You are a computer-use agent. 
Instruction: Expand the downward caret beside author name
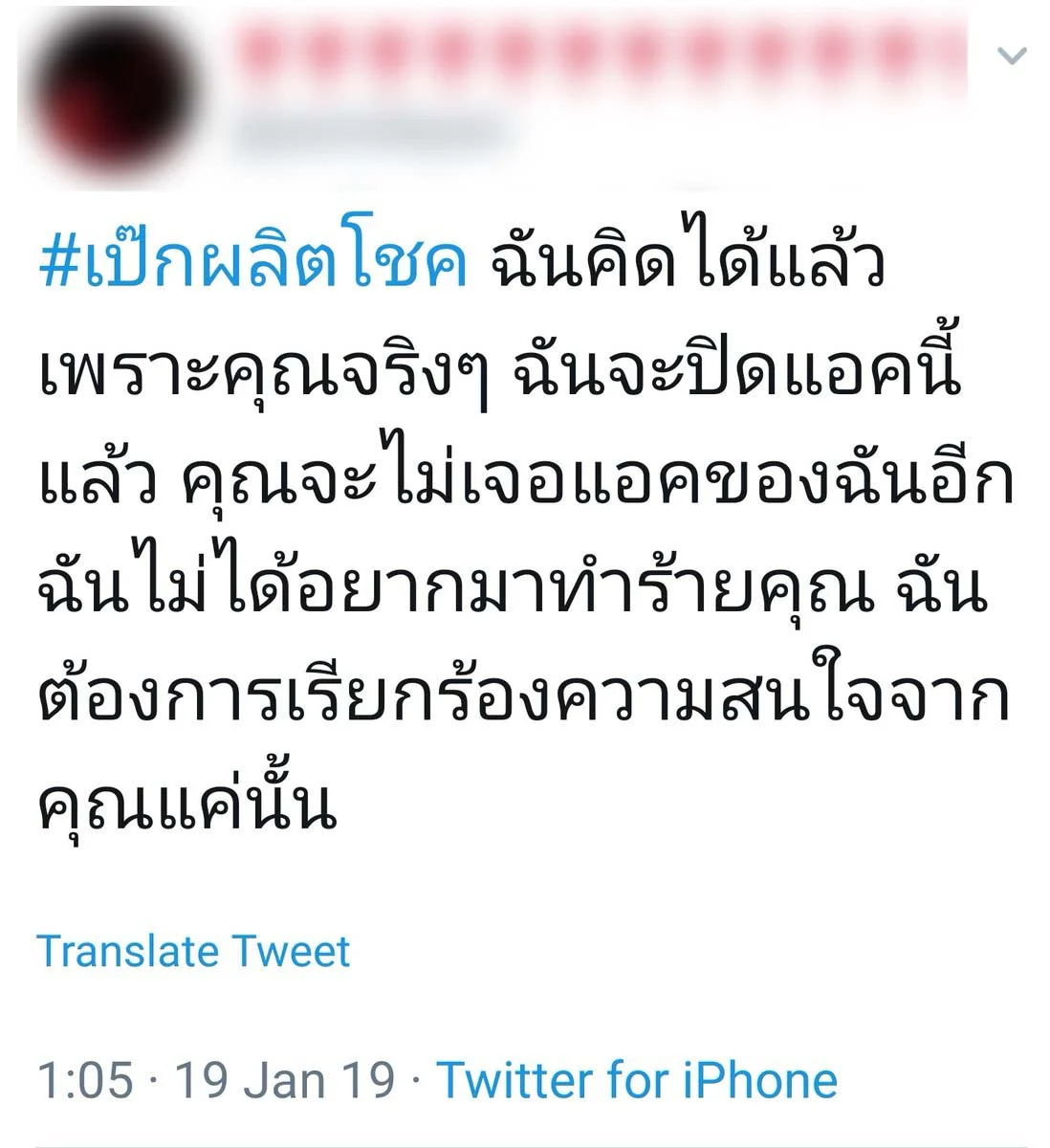(1011, 55)
